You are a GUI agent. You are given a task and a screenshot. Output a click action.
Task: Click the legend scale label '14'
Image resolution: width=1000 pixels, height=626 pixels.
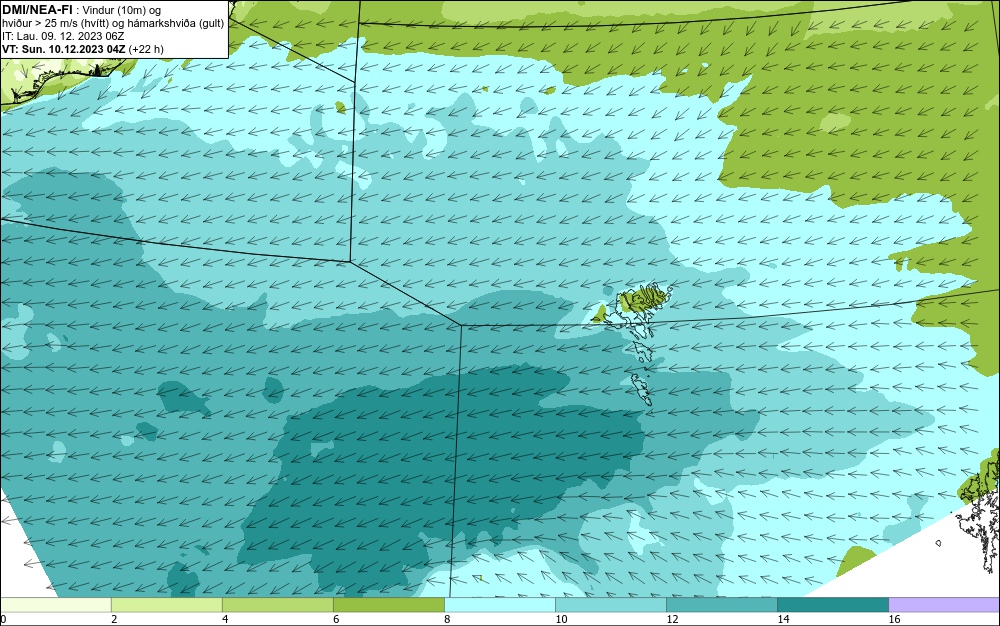[783, 619]
